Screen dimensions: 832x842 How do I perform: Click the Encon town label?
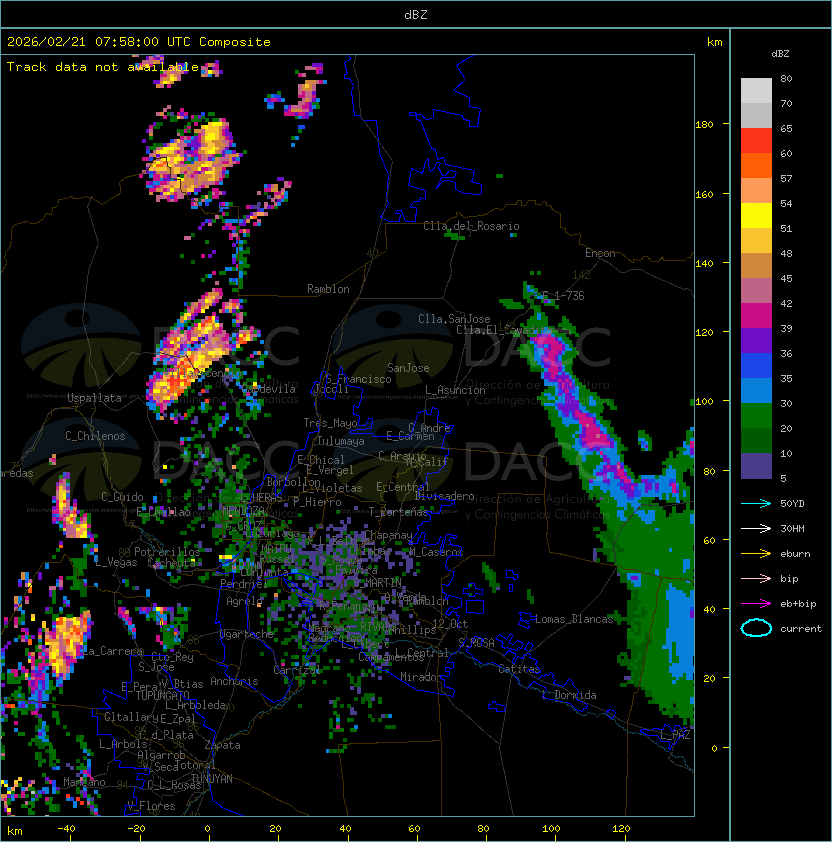point(600,253)
